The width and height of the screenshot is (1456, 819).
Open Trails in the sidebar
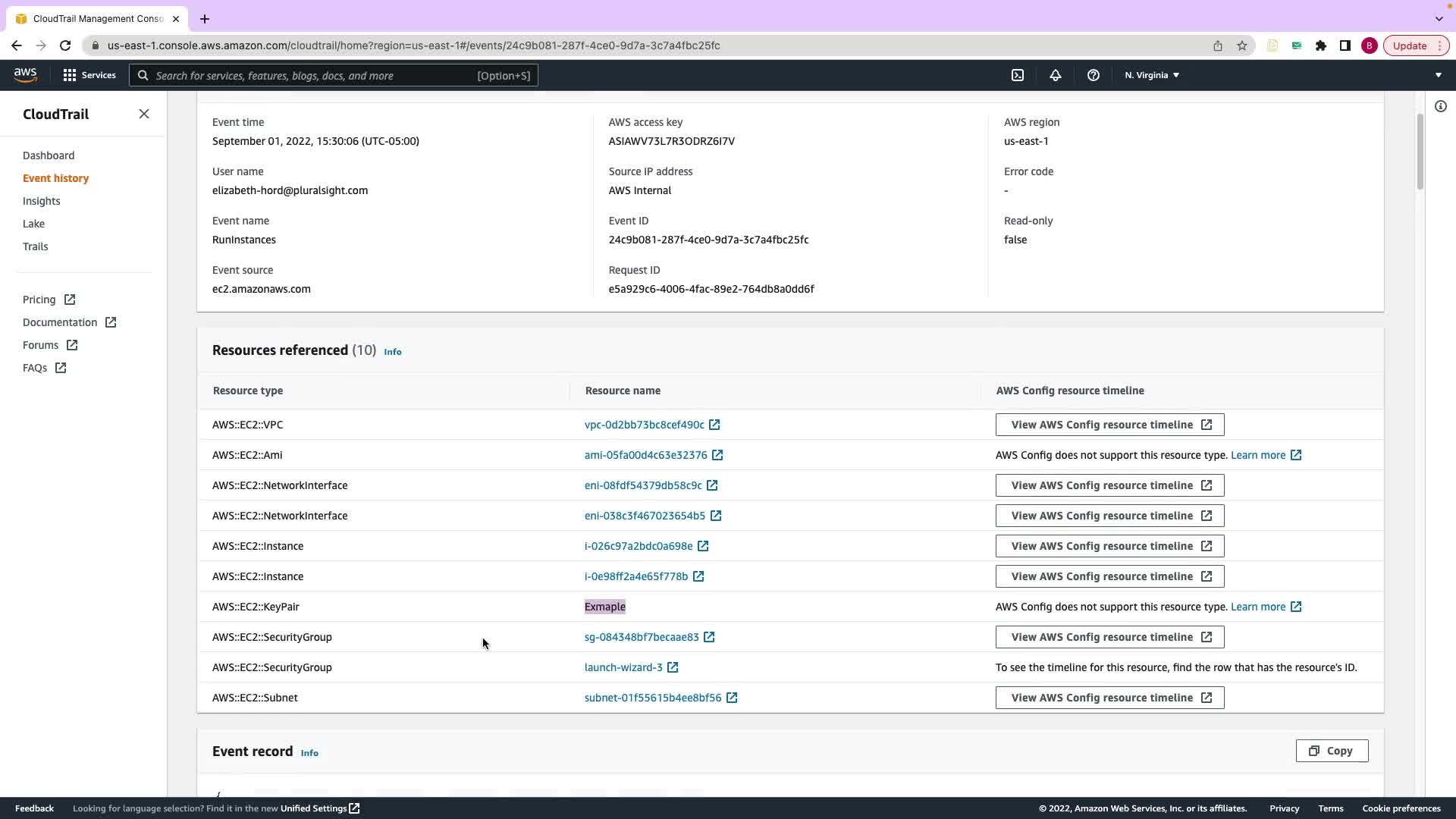tap(35, 246)
